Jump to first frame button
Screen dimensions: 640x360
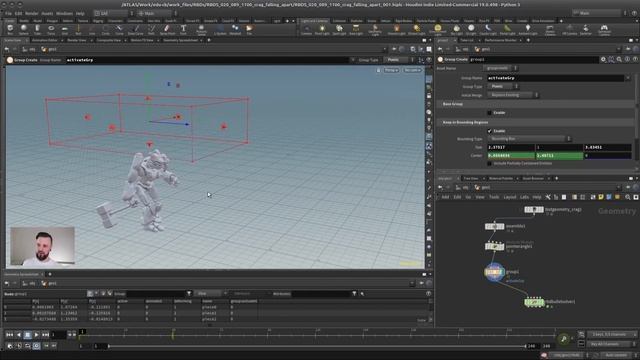9,335
